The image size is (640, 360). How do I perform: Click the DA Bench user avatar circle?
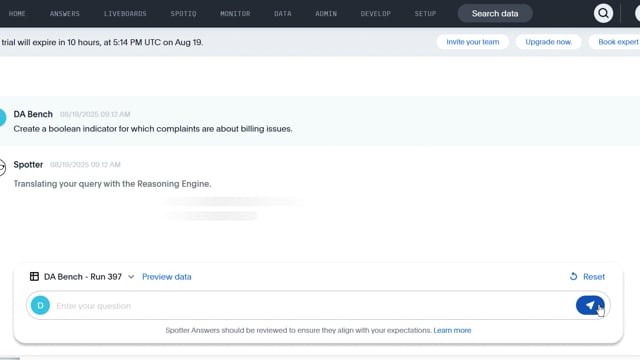click(2, 118)
